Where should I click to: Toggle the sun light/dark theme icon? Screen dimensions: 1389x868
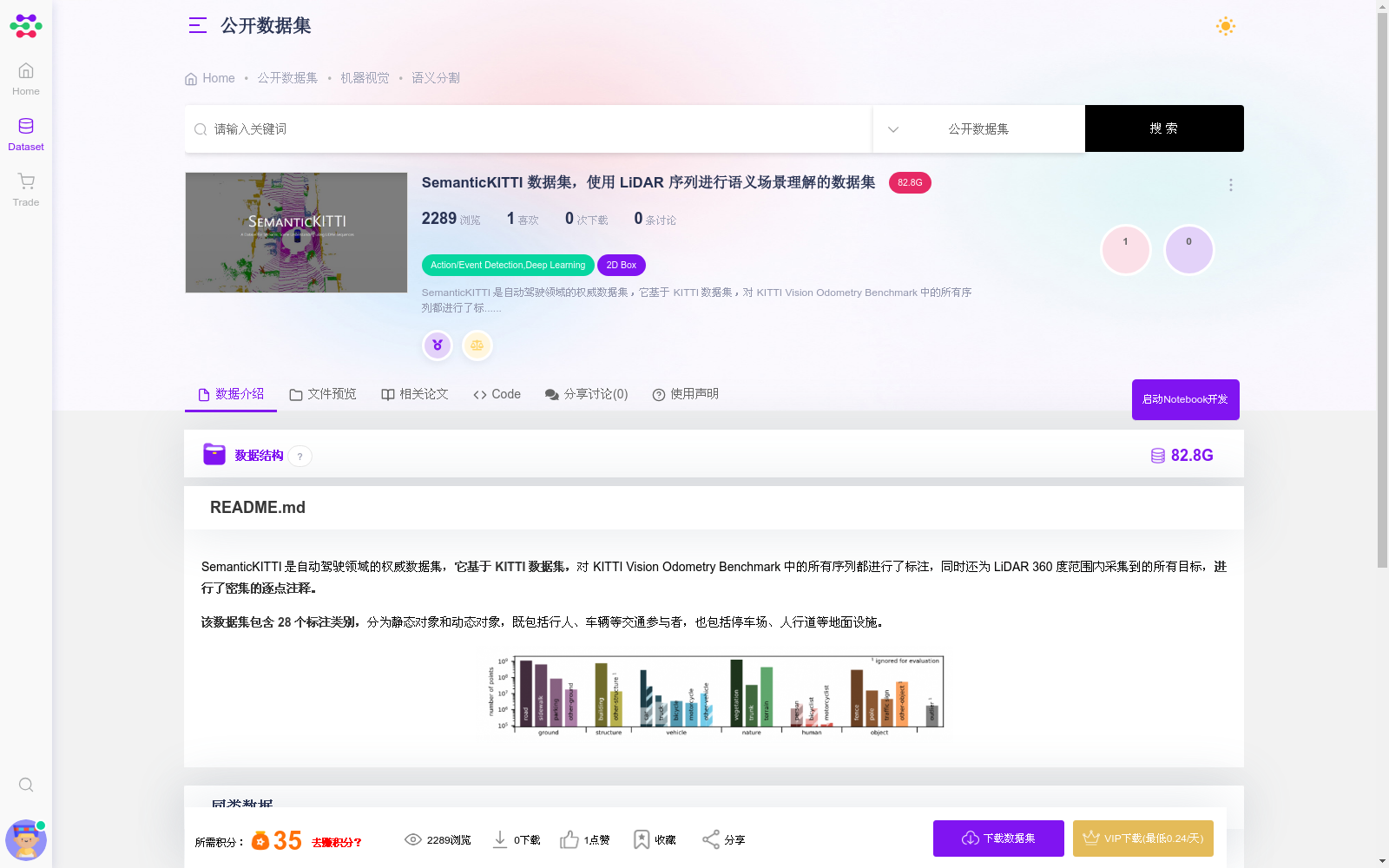click(1226, 26)
